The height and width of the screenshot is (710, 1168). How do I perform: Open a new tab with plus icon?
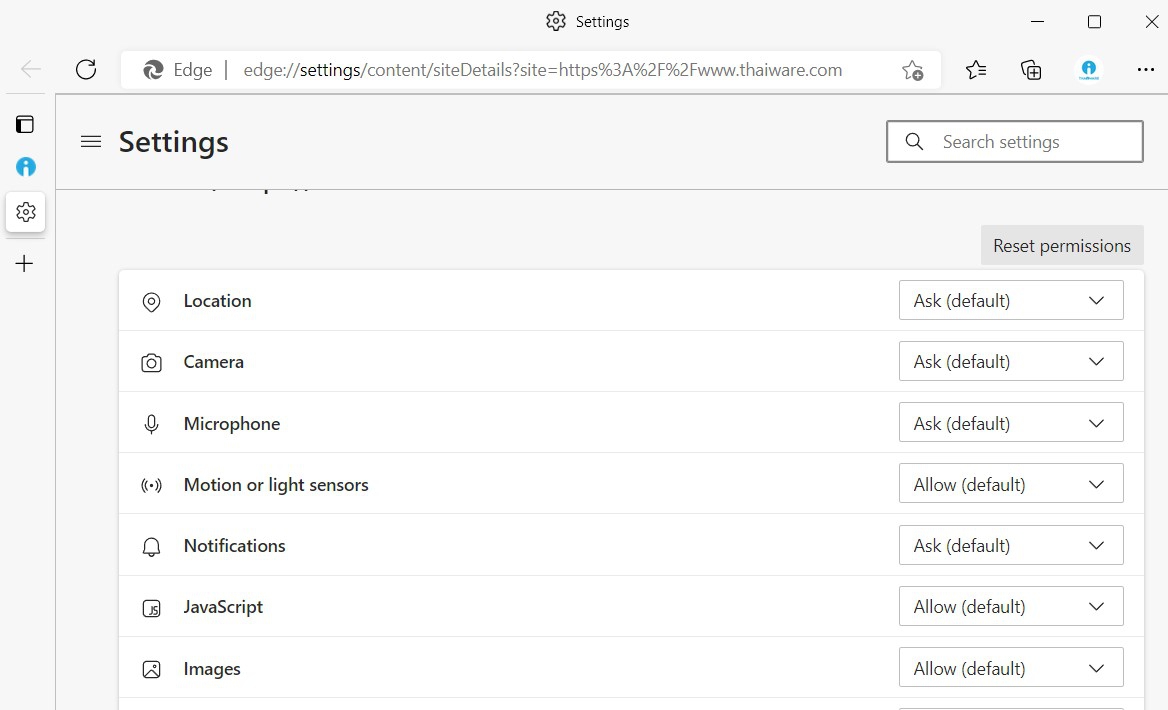[25, 264]
